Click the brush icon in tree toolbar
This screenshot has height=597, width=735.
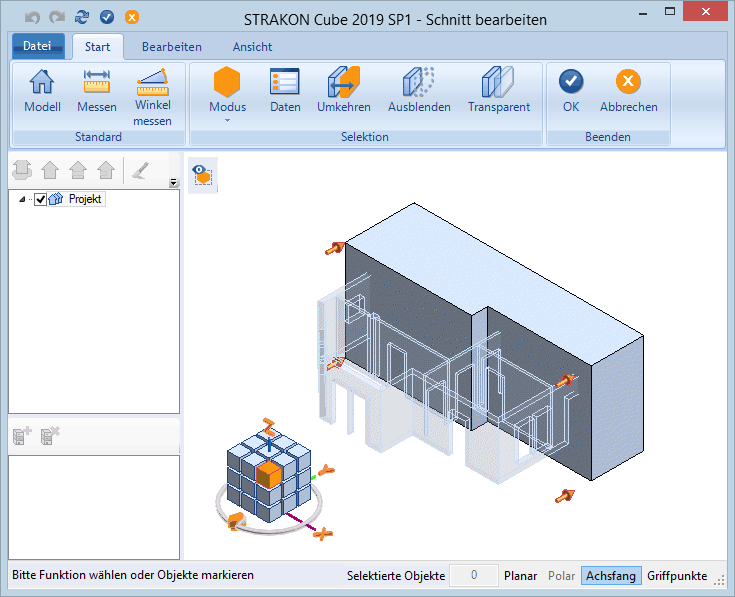coord(141,170)
